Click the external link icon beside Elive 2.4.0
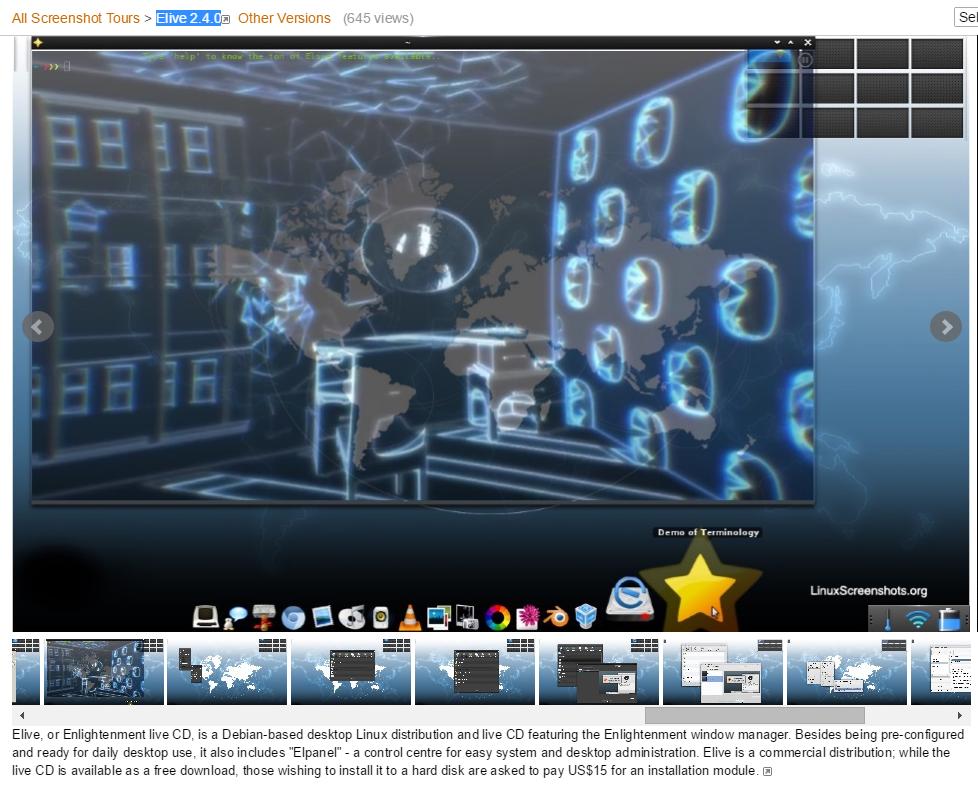978x785 pixels. (x=226, y=20)
